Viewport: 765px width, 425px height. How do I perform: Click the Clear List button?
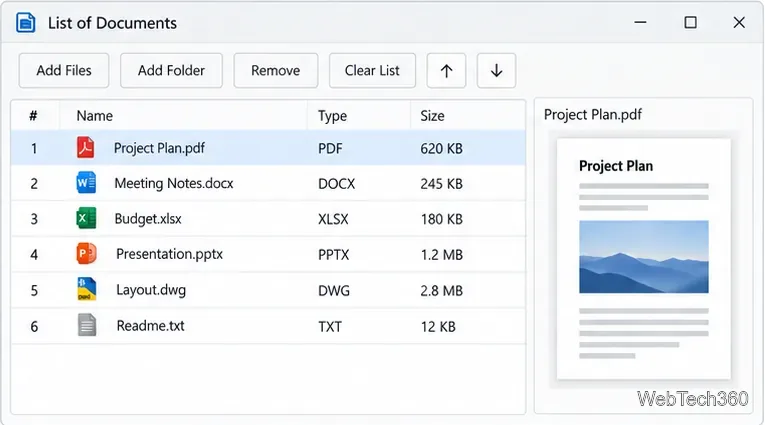(372, 71)
